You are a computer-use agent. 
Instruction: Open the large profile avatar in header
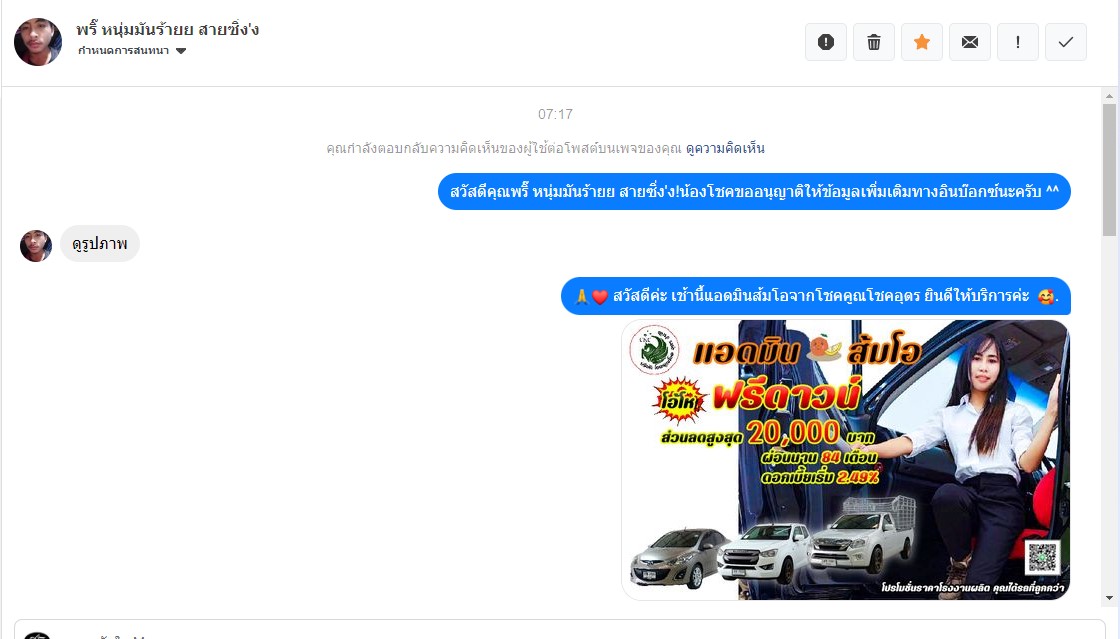[x=38, y=42]
